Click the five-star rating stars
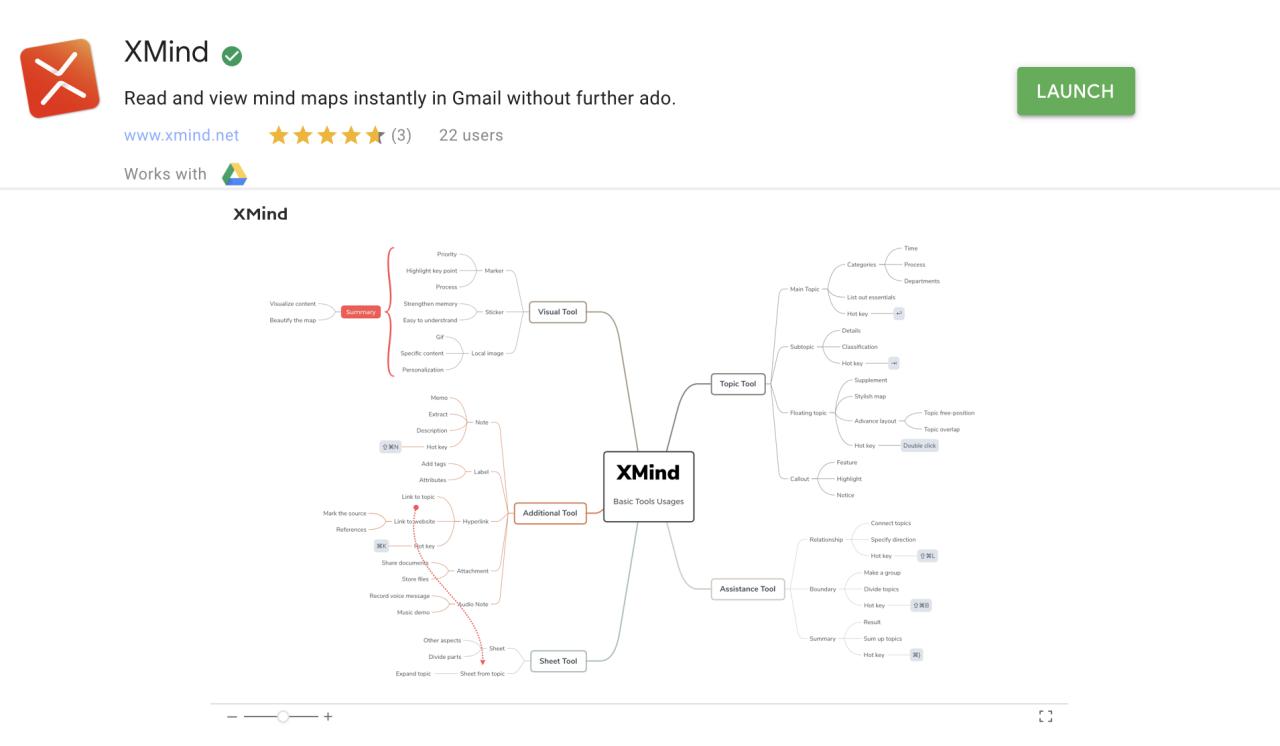This screenshot has width=1280, height=746. point(327,135)
